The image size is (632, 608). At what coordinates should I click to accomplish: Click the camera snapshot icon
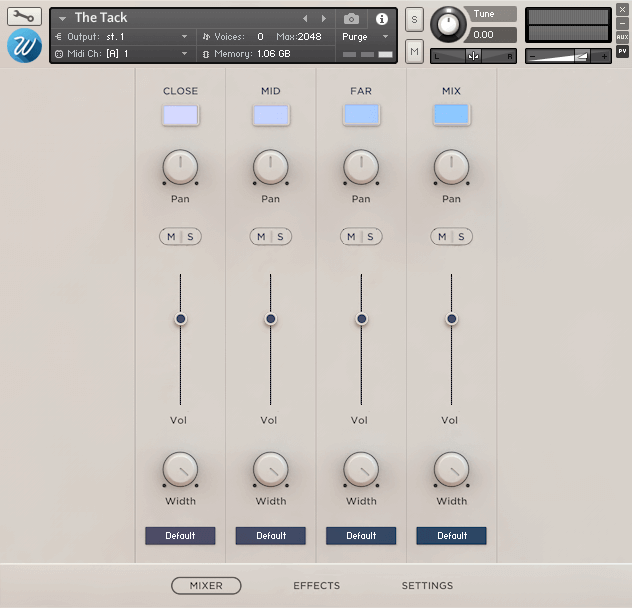352,19
